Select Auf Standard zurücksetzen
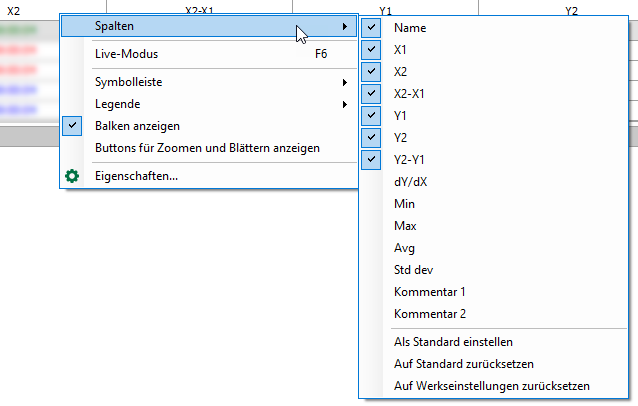The image size is (638, 406). [x=463, y=363]
